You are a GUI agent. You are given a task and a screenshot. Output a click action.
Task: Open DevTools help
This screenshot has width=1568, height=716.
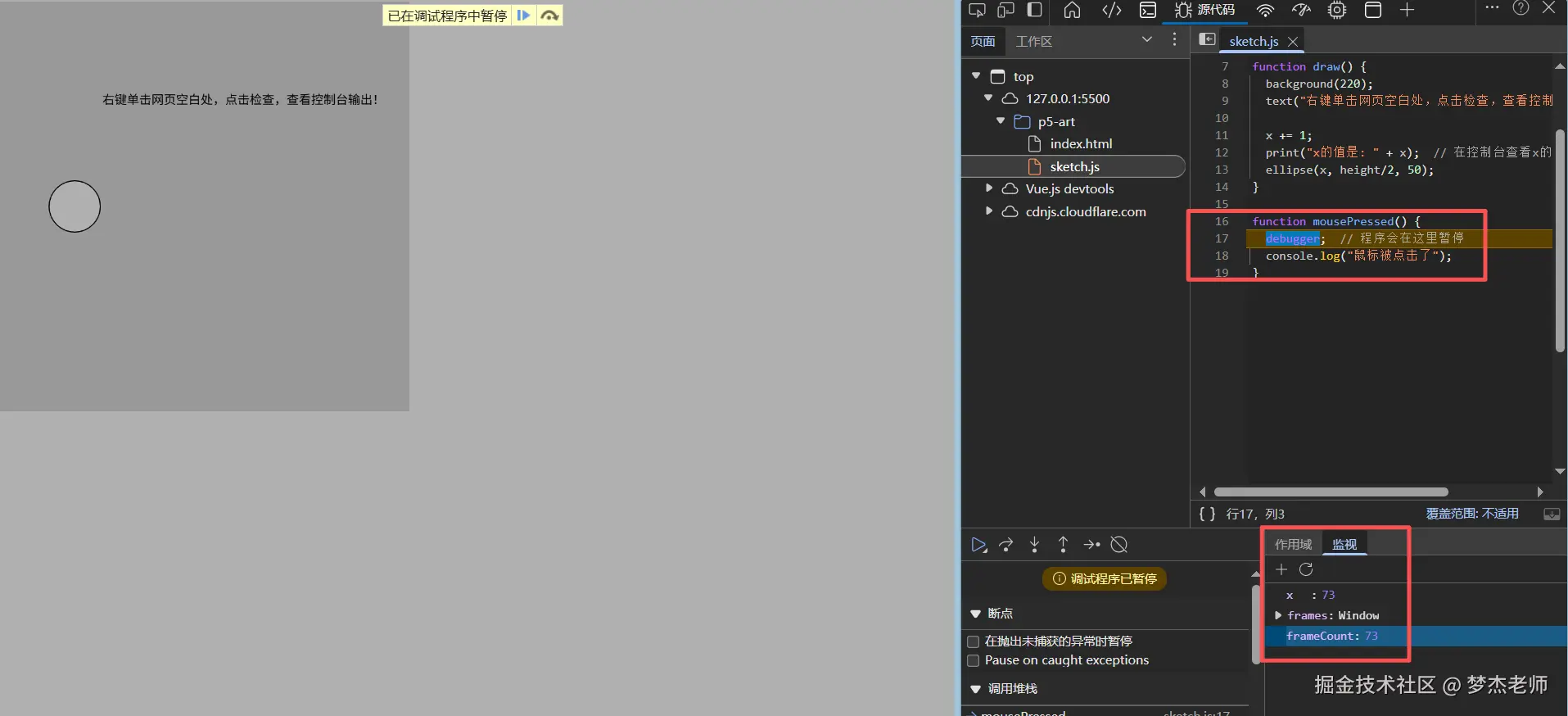1521,8
